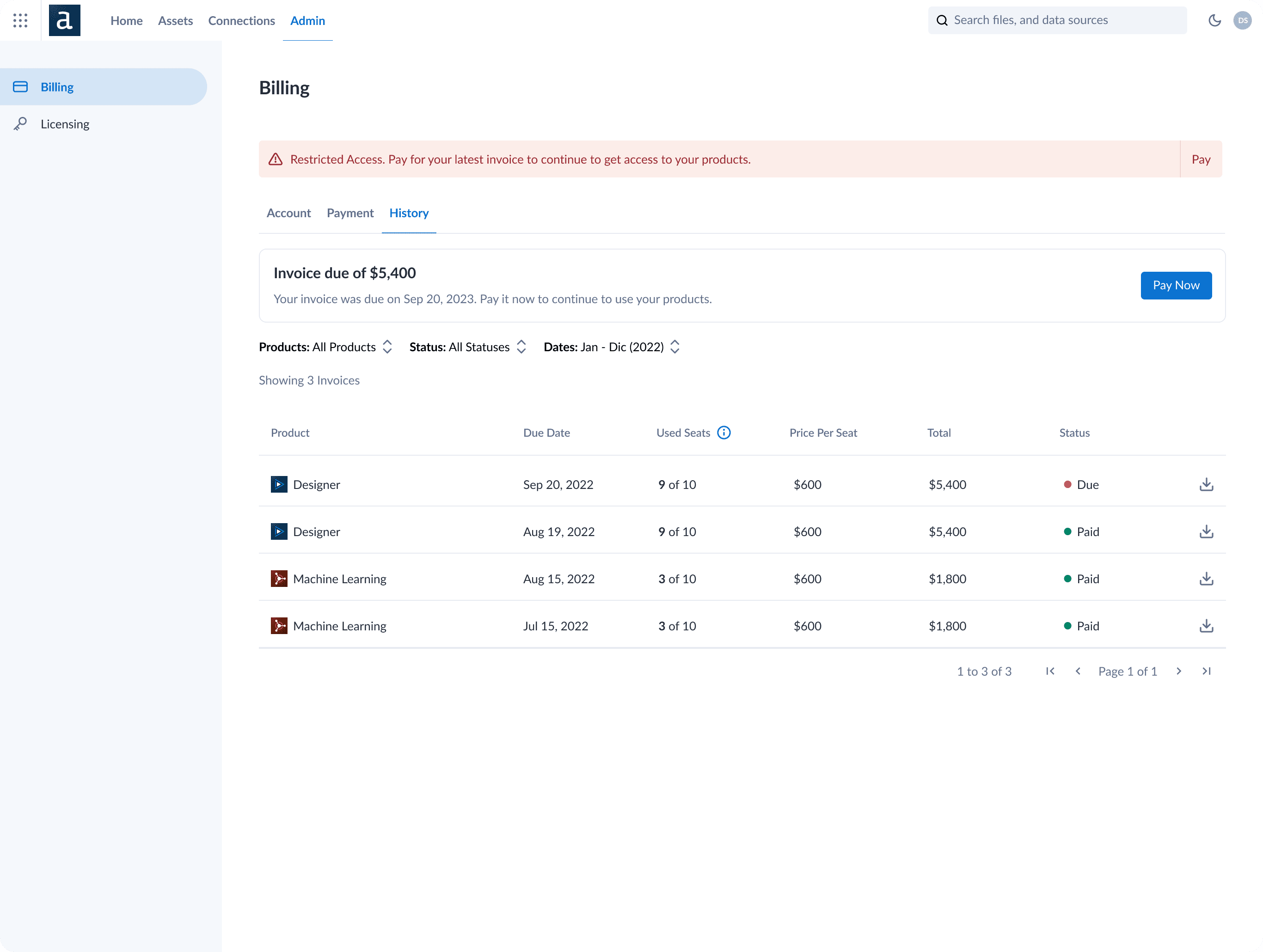The image size is (1263, 952).
Task: Click the Used Seats info icon
Action: coord(723,433)
